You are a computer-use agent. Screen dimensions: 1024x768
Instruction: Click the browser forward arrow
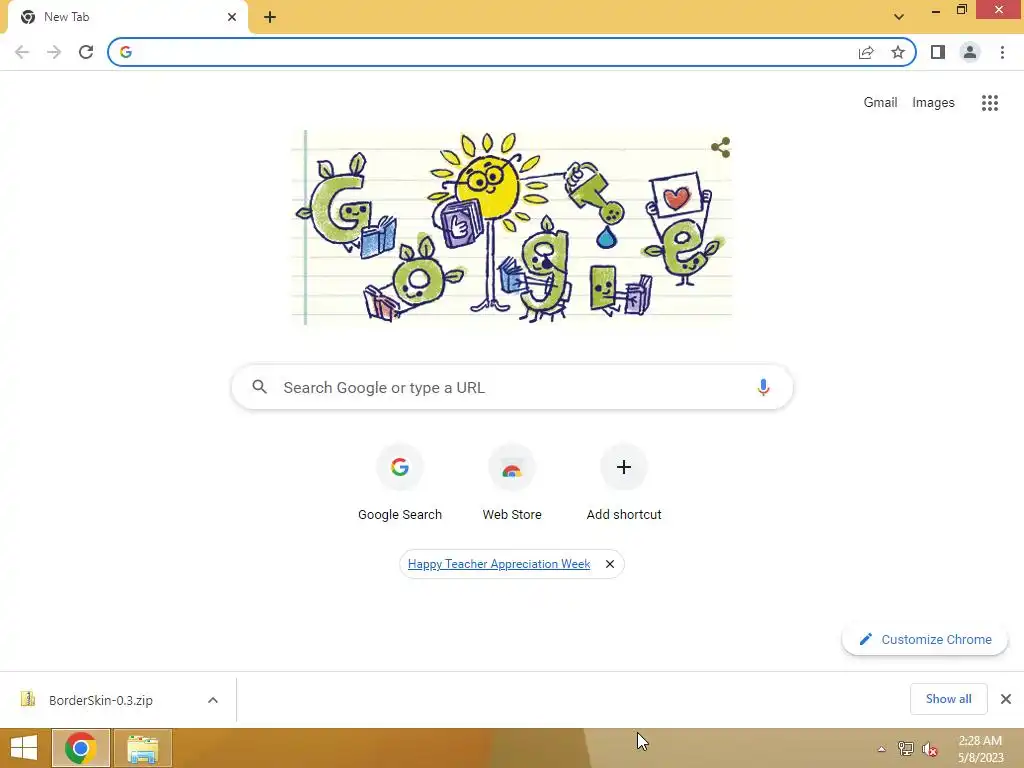tap(54, 52)
